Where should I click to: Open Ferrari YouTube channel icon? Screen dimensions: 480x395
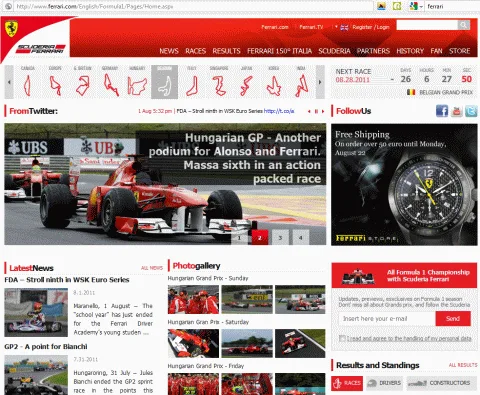[x=457, y=111]
